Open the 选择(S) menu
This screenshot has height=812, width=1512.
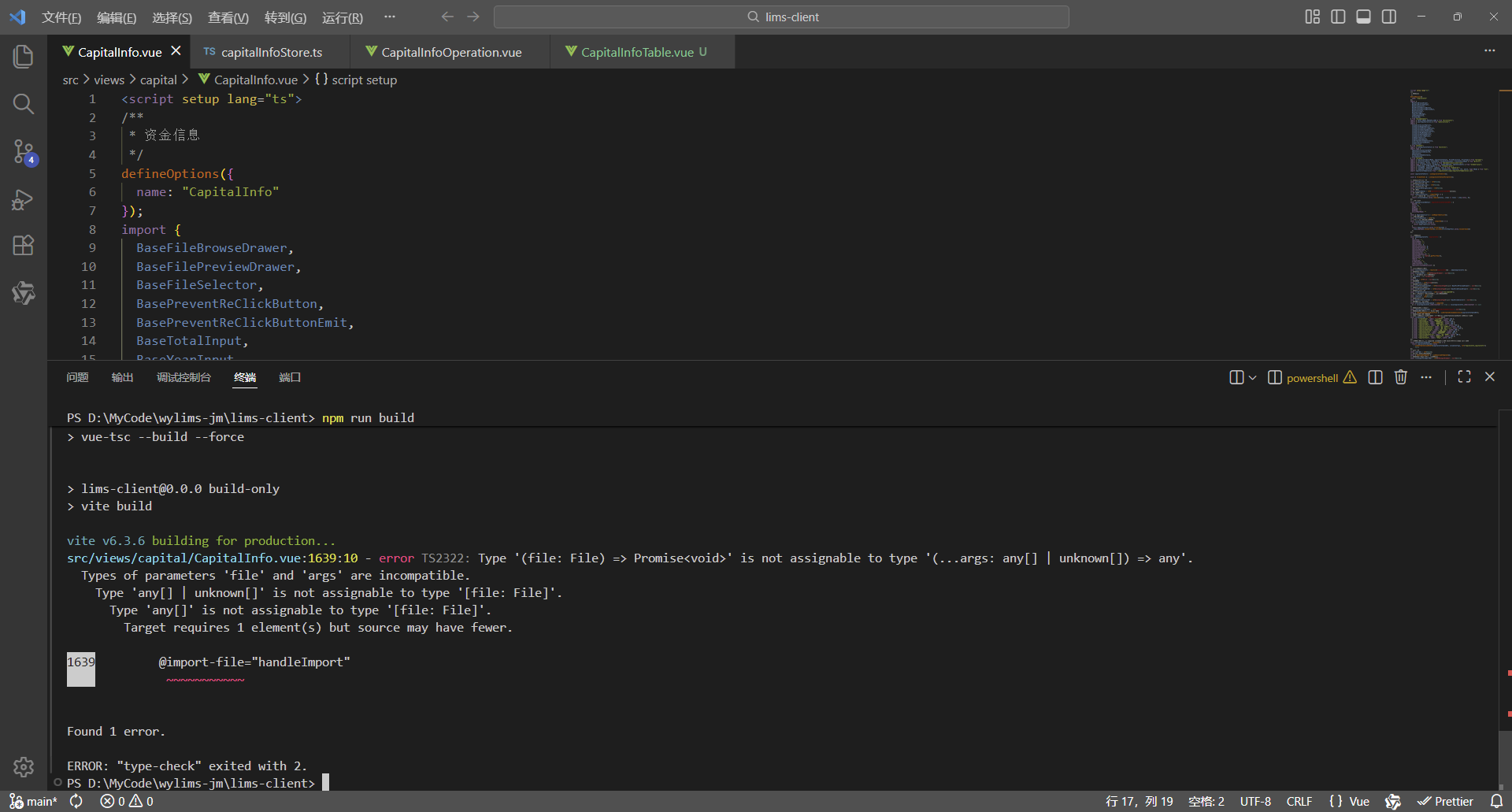(x=172, y=17)
